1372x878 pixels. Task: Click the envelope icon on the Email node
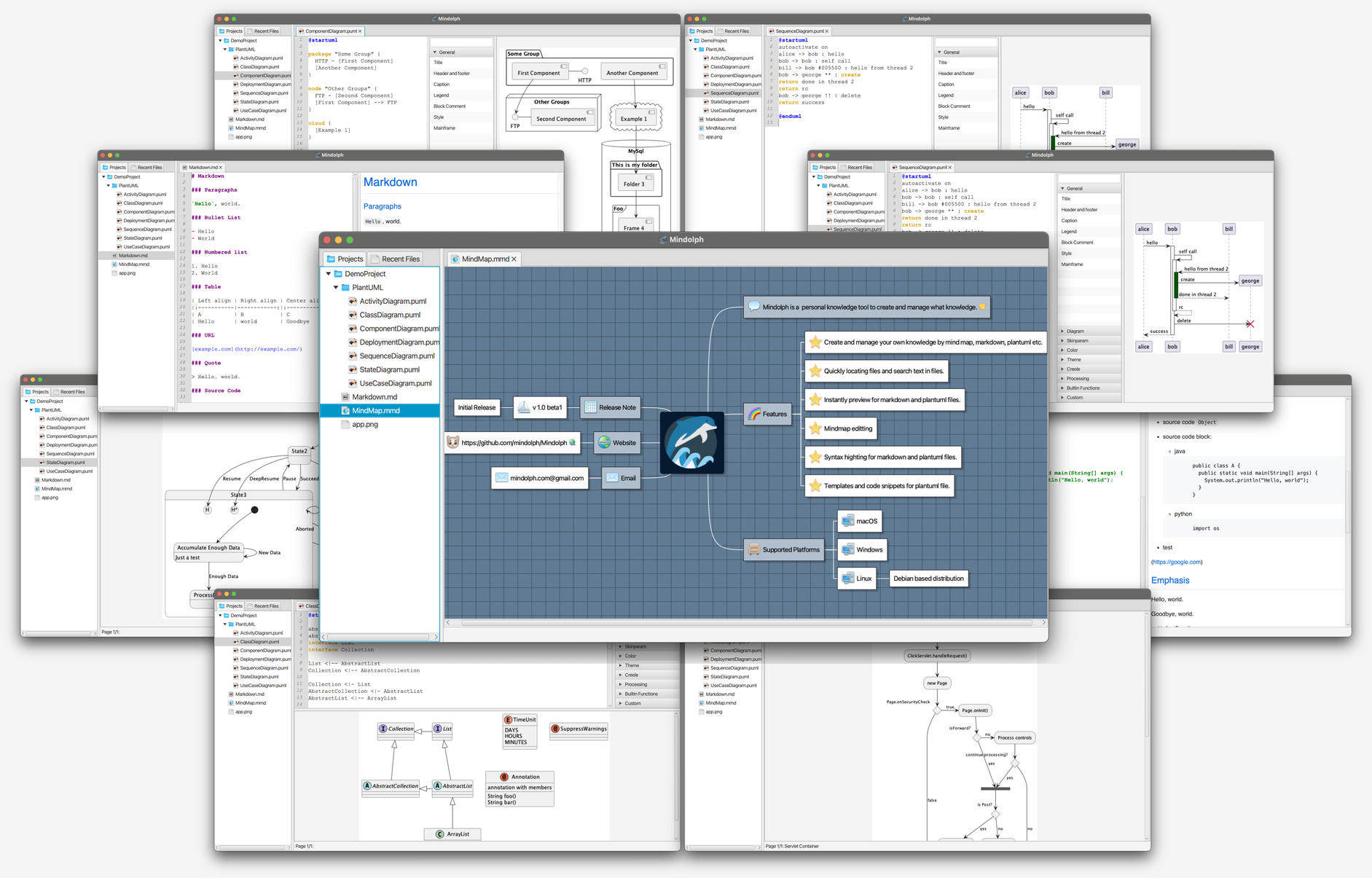(612, 478)
